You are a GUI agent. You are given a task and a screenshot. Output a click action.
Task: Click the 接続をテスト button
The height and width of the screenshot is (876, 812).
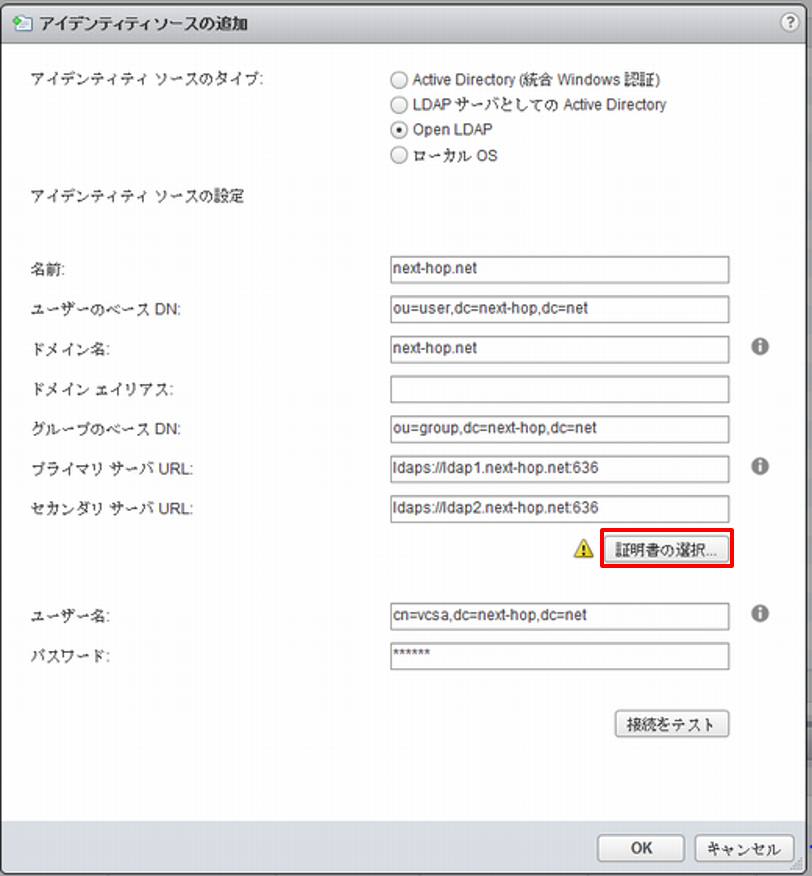click(x=671, y=724)
